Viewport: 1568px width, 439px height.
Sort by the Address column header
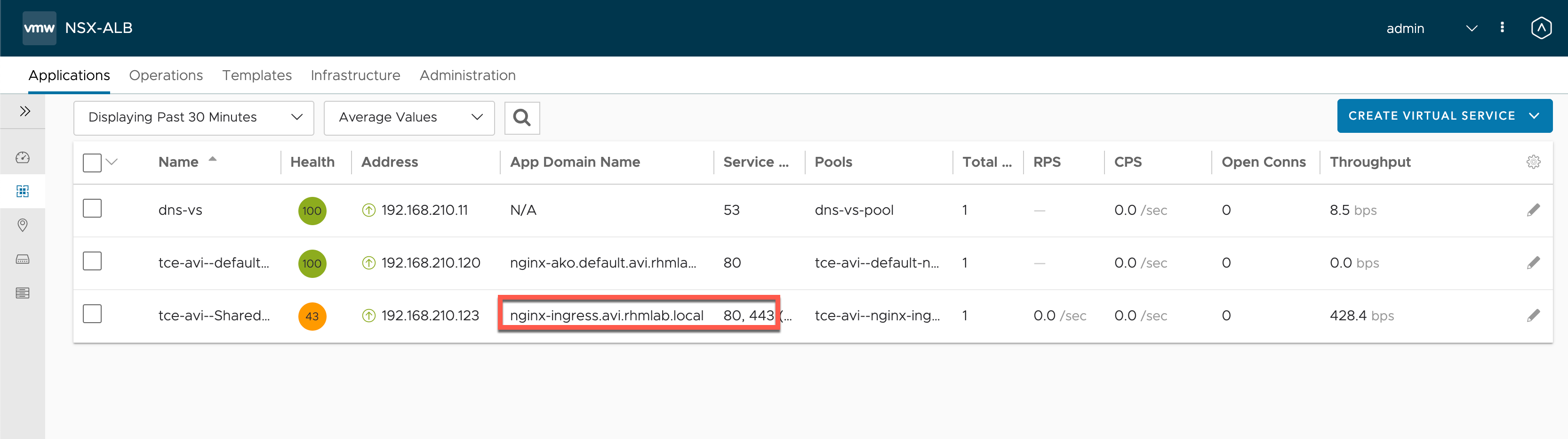coord(390,162)
